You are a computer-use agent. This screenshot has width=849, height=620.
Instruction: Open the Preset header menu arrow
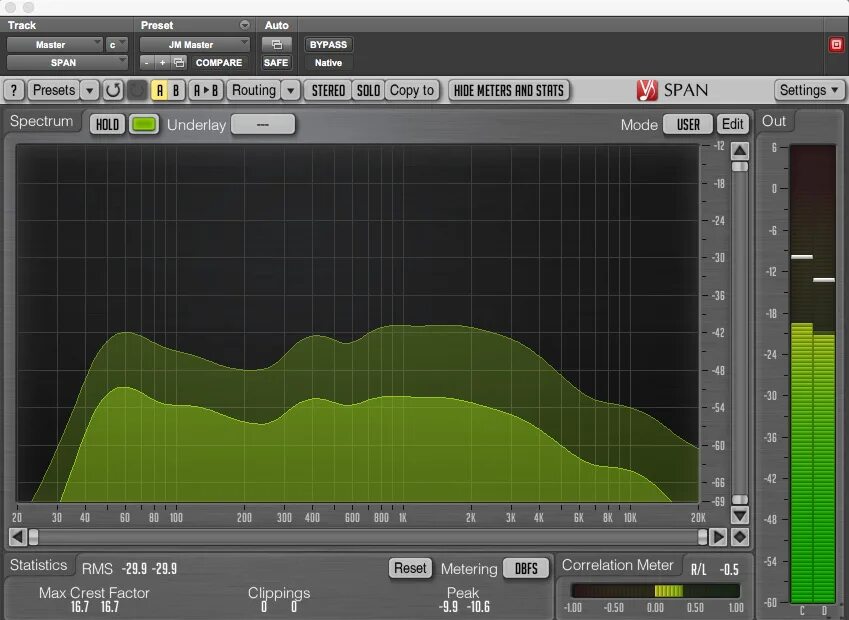pyautogui.click(x=245, y=25)
